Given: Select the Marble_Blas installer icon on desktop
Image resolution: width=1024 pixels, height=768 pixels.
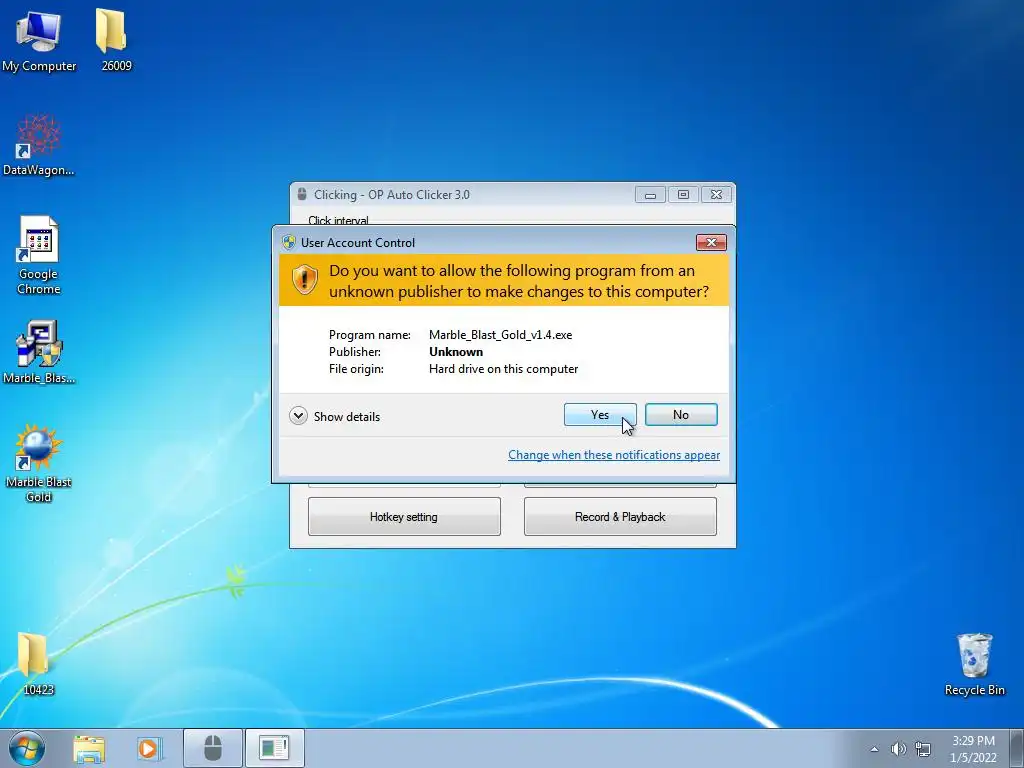Looking at the screenshot, I should [39, 351].
